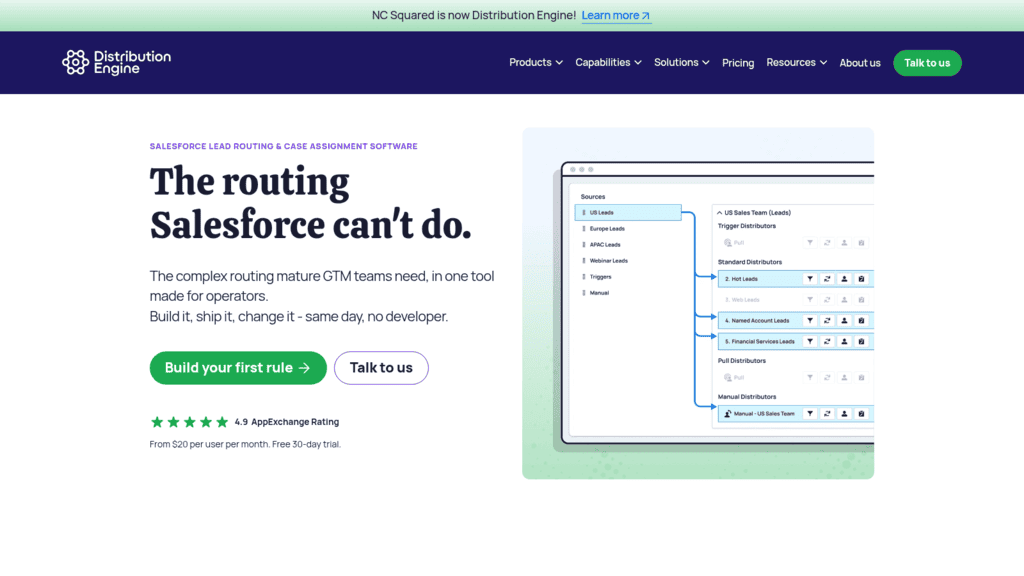The width and height of the screenshot is (1024, 576).
Task: Click filter icon in Financial Services Leads row
Action: tap(810, 342)
